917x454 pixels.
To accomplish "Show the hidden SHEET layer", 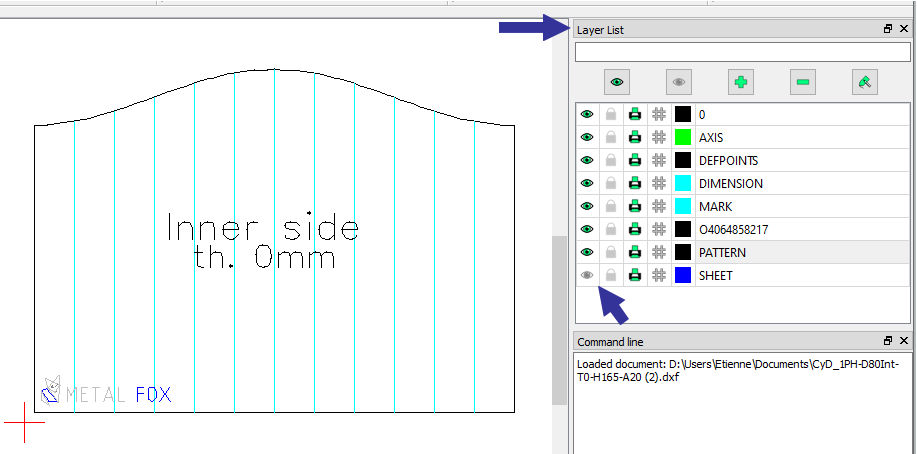I will click(x=587, y=275).
